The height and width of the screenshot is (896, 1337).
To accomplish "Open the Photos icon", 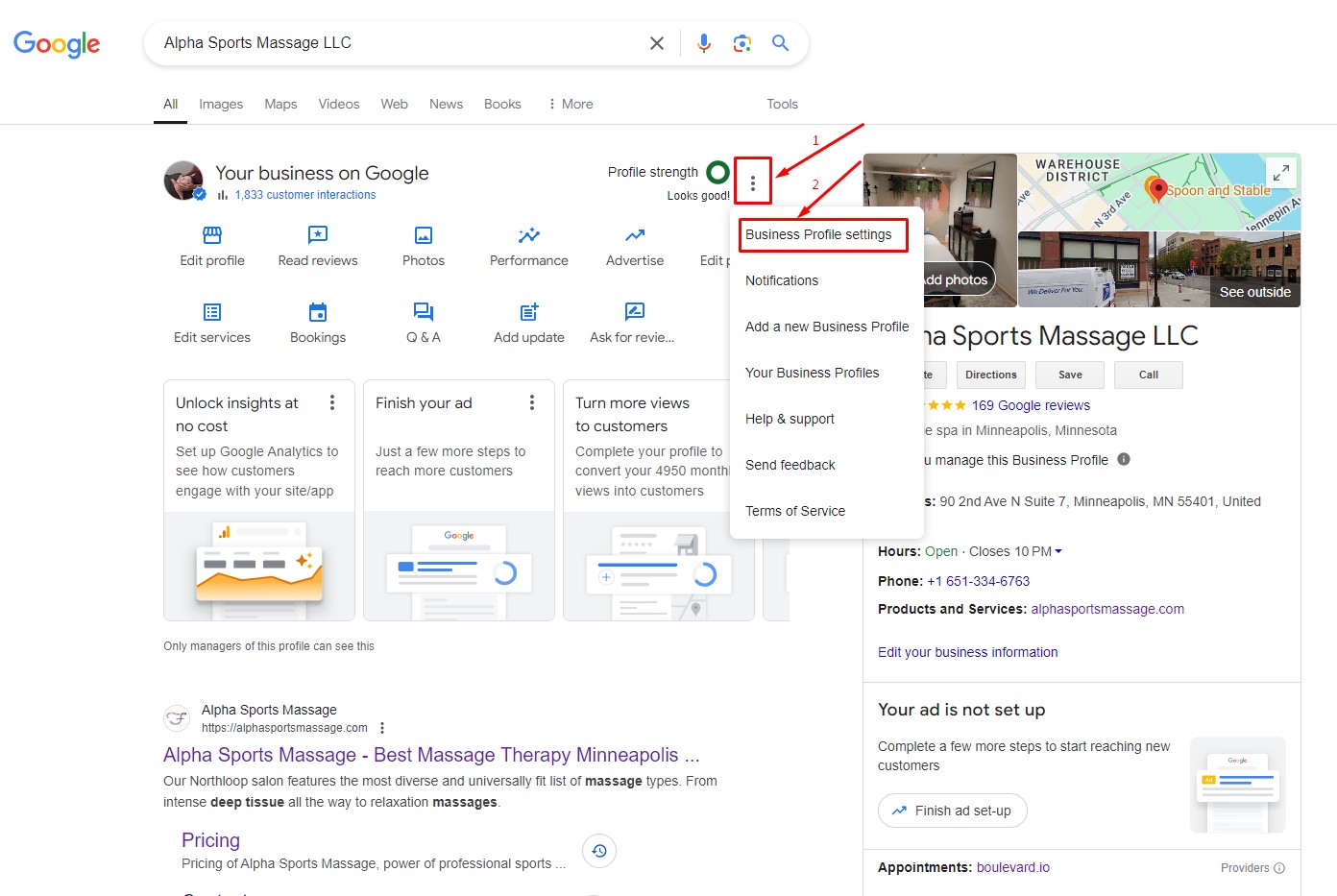I will [424, 235].
